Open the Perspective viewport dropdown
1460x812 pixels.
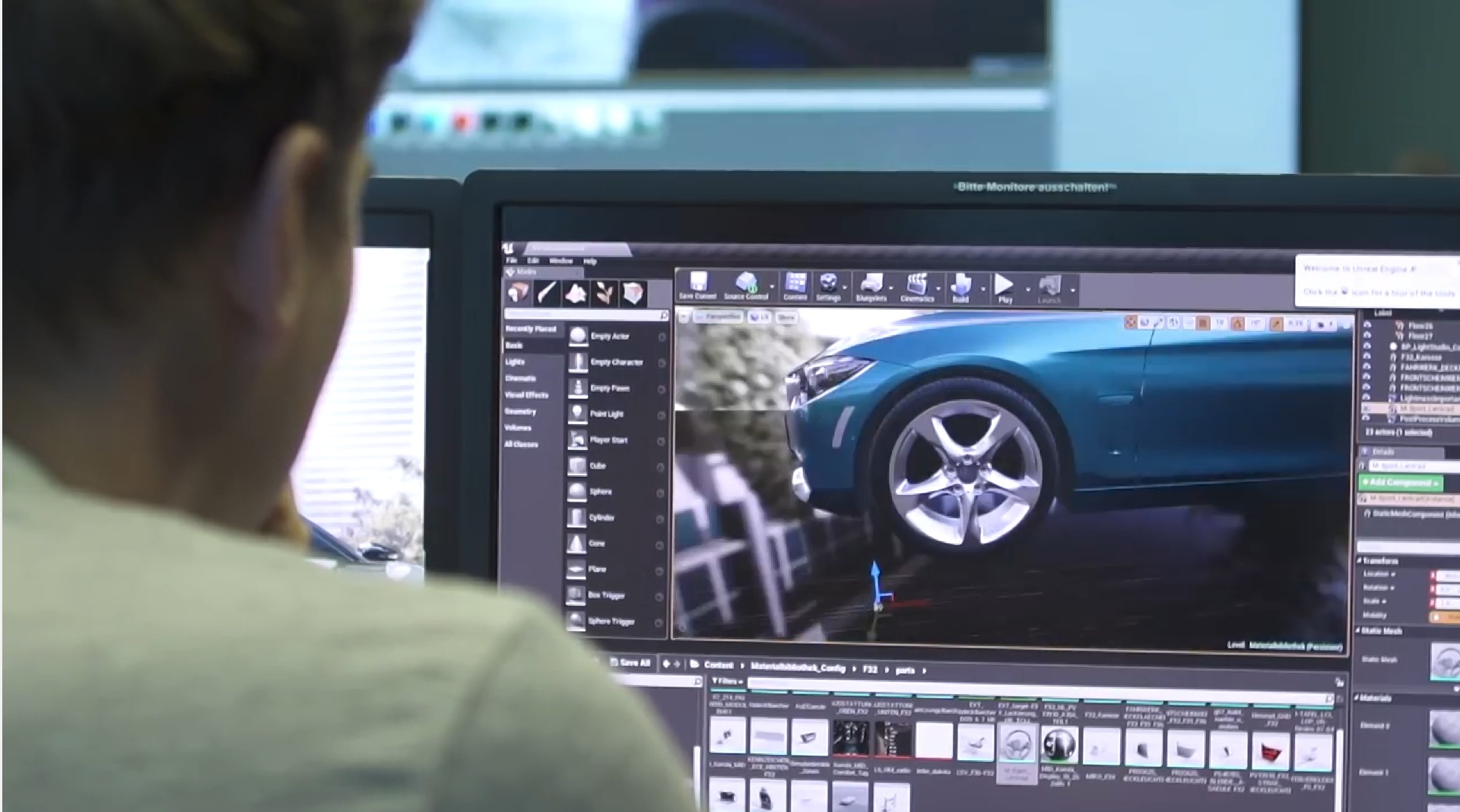tap(719, 316)
